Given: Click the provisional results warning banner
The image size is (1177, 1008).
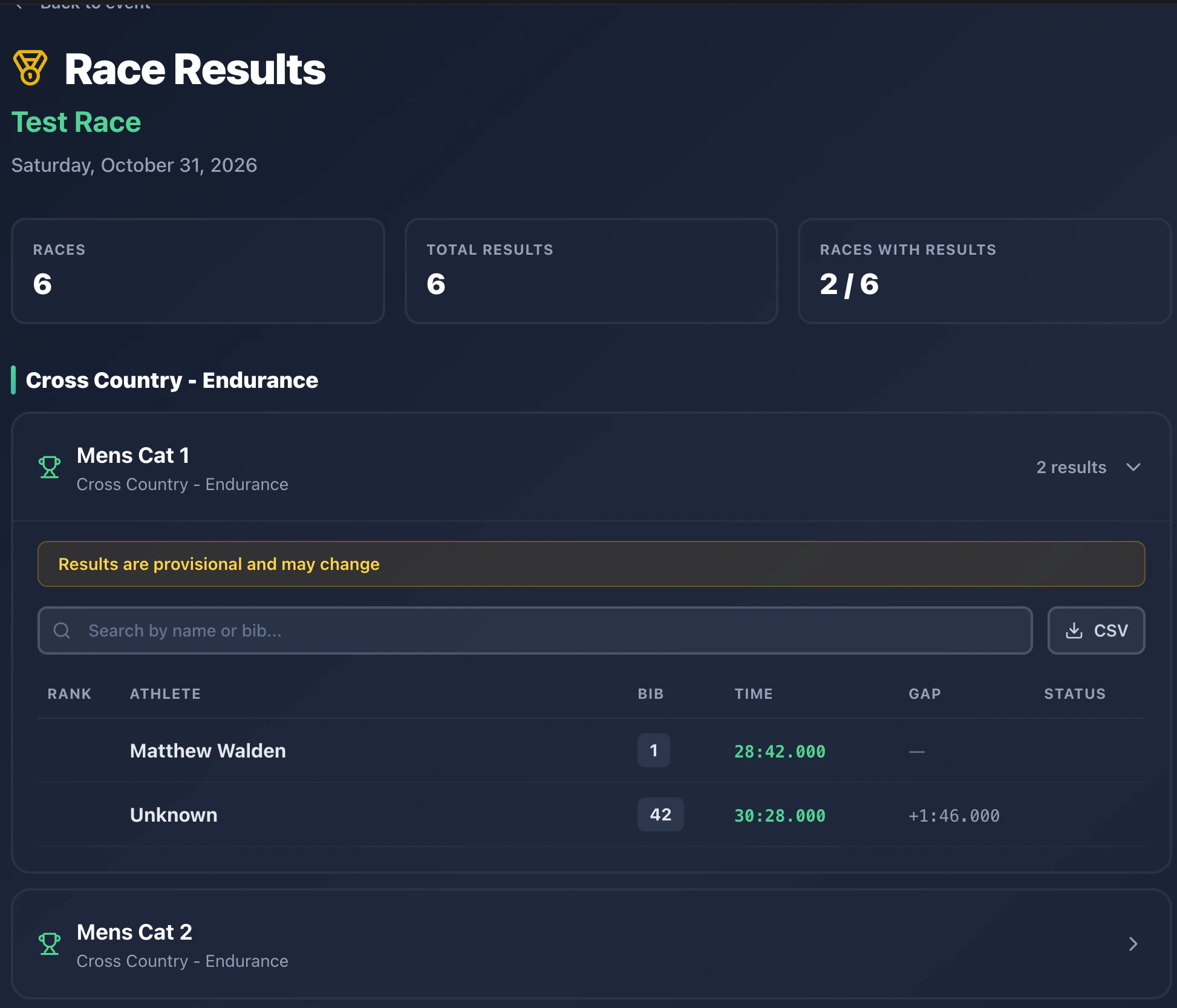Looking at the screenshot, I should click(591, 564).
